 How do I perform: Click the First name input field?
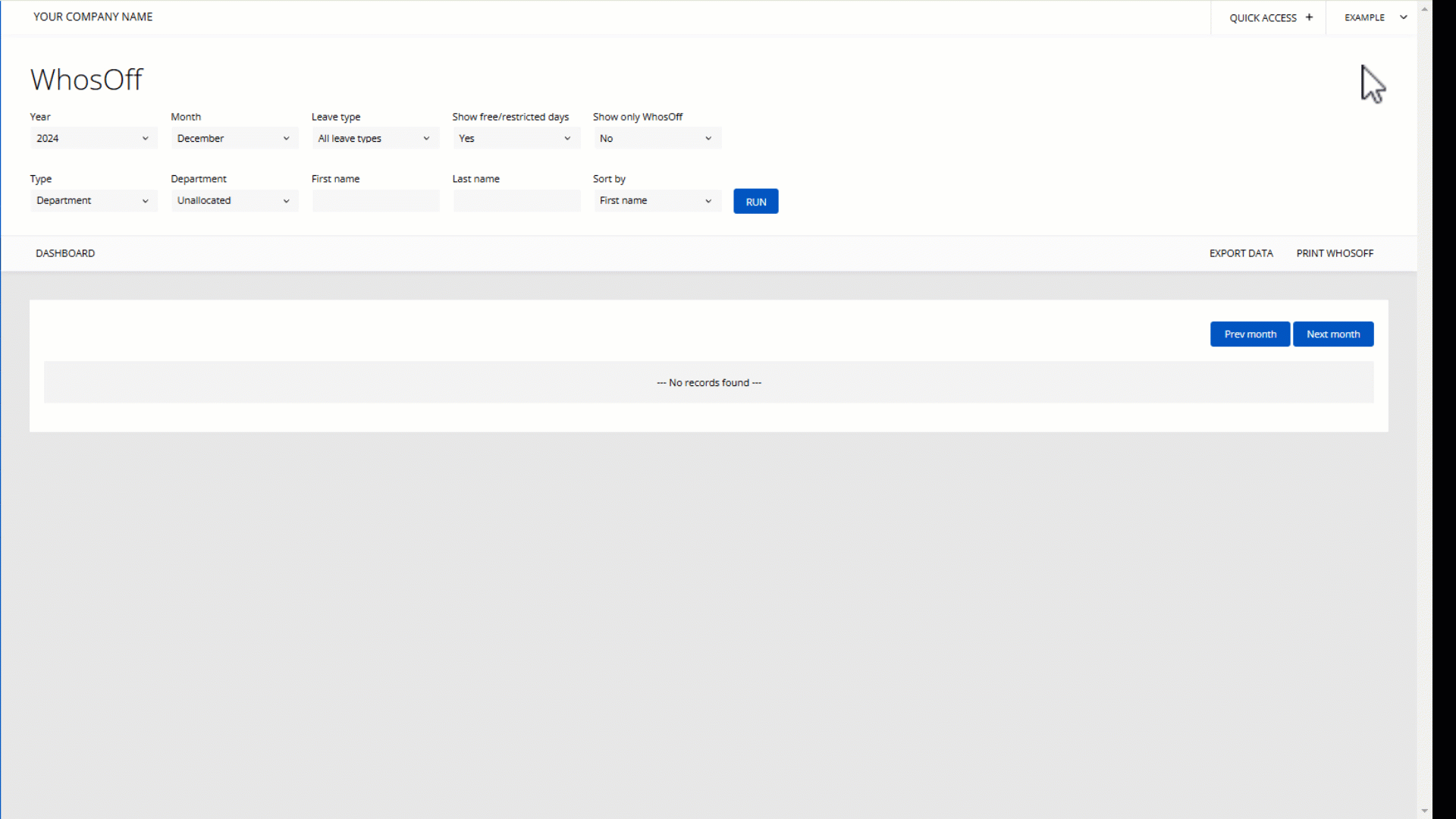click(375, 201)
